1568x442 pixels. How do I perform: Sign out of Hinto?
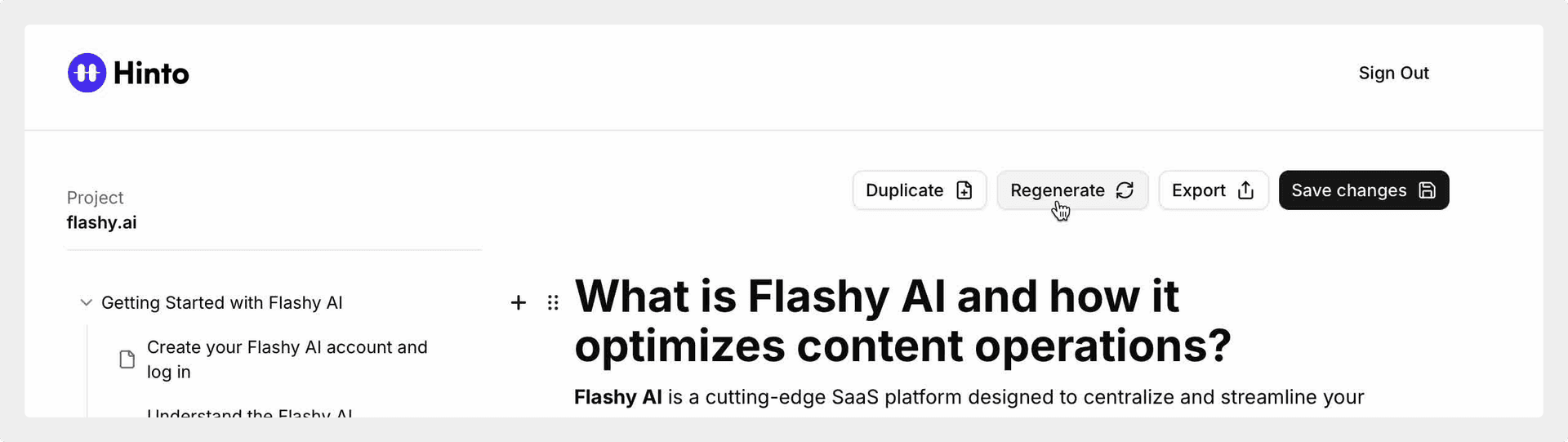click(1393, 73)
